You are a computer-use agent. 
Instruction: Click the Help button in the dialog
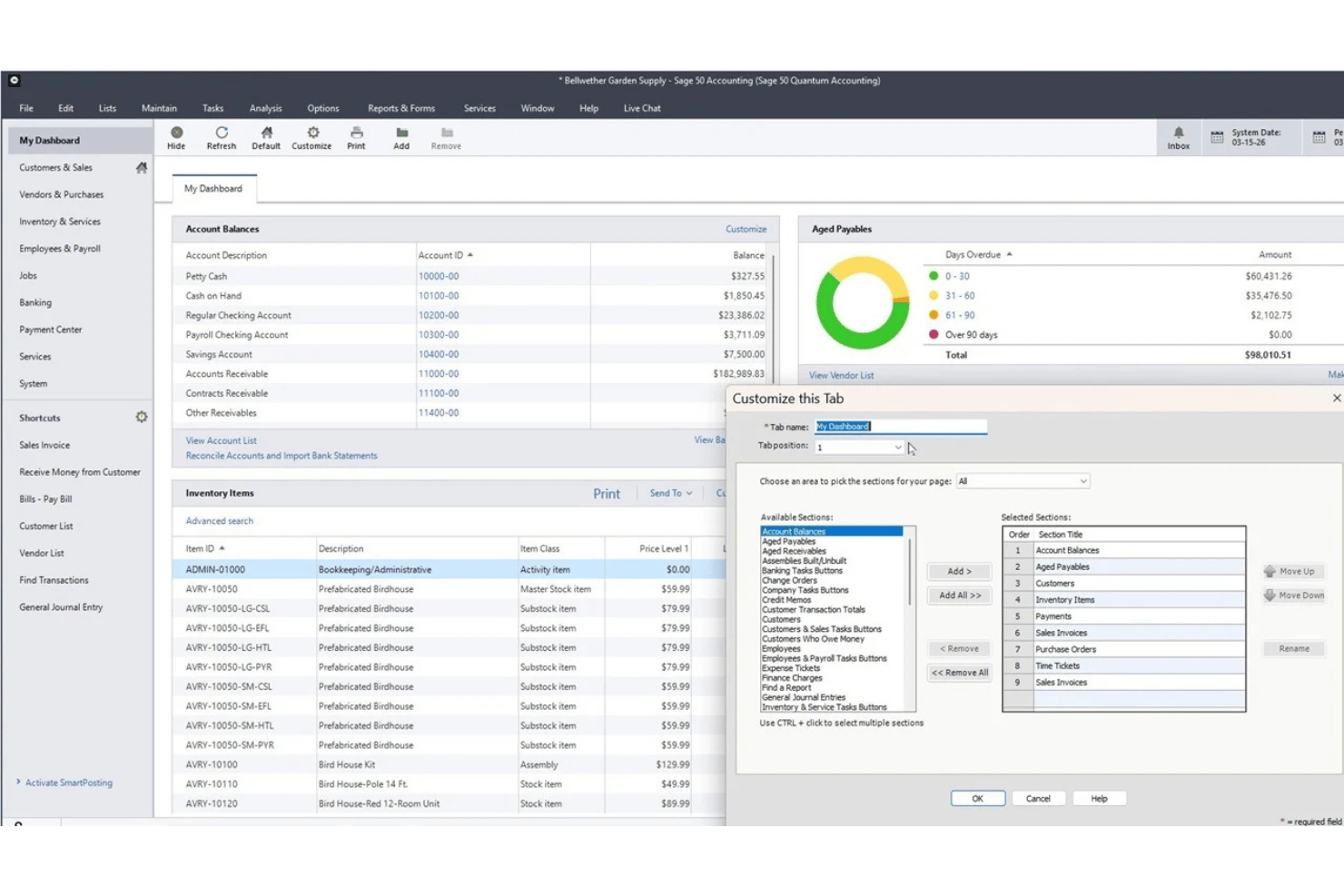point(1099,798)
